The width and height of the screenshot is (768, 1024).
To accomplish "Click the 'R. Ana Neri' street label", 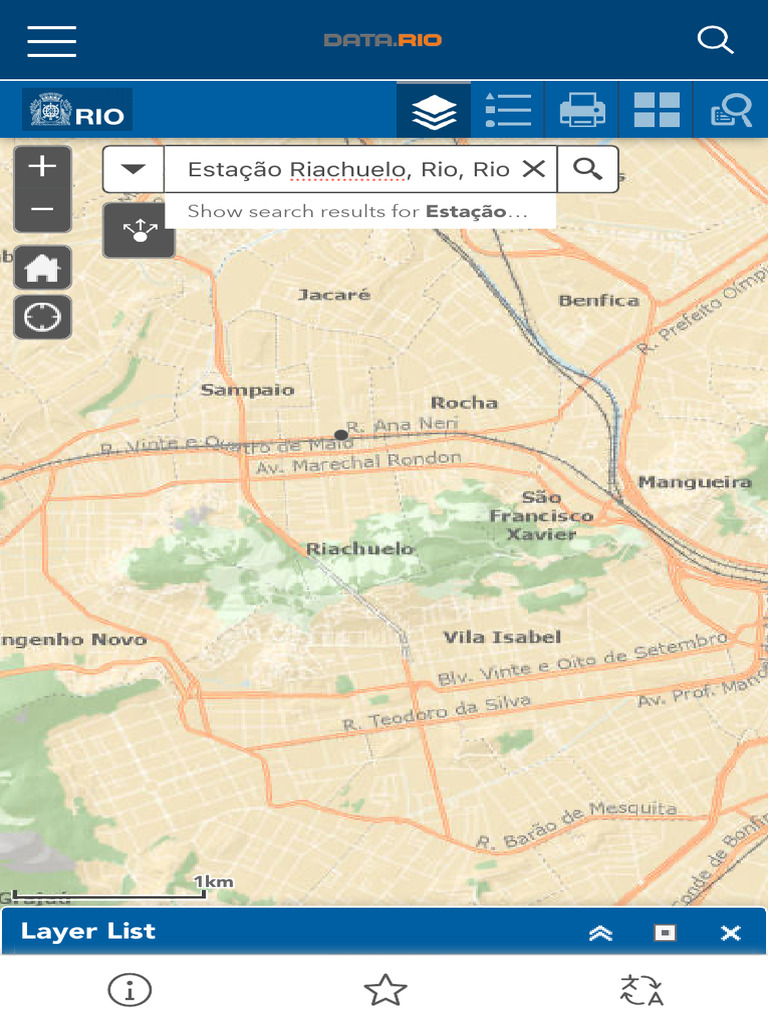I will pyautogui.click(x=402, y=425).
